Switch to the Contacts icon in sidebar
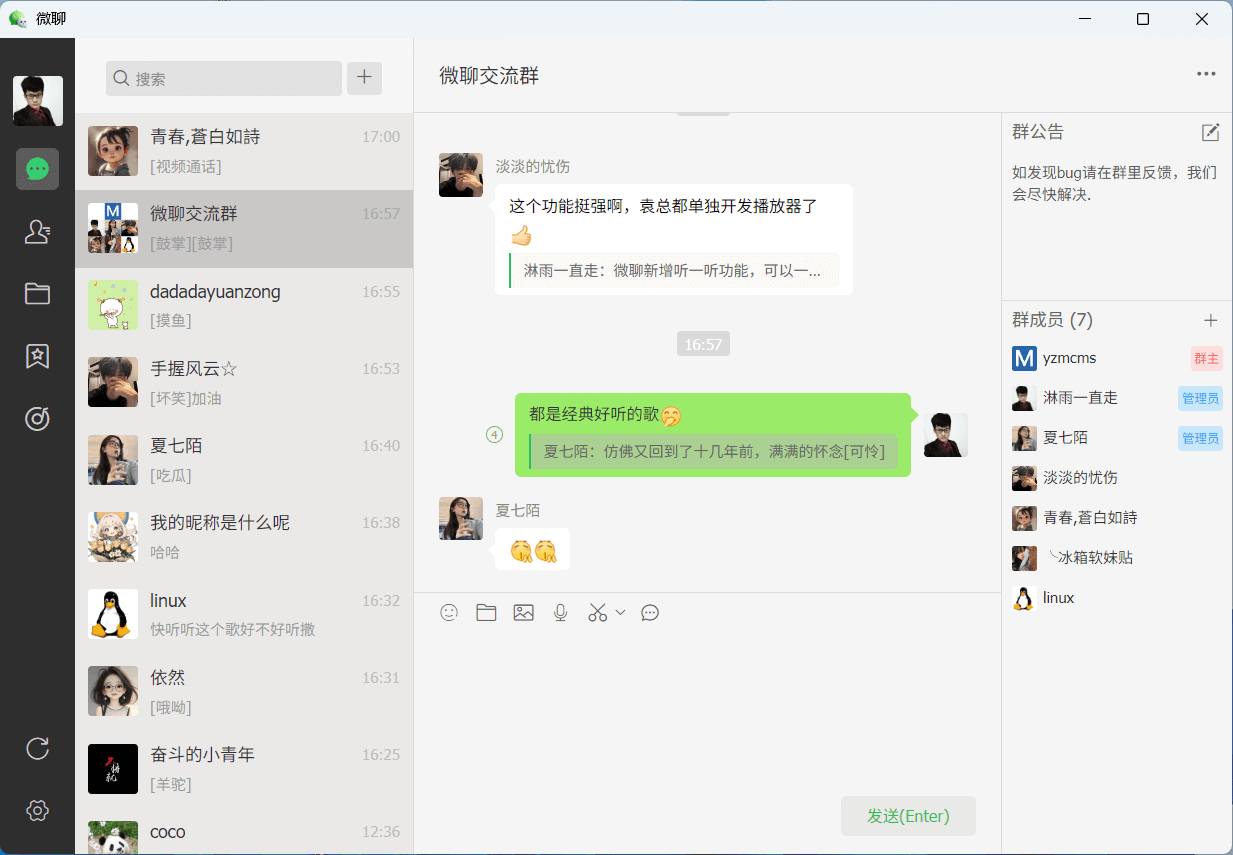 click(37, 231)
